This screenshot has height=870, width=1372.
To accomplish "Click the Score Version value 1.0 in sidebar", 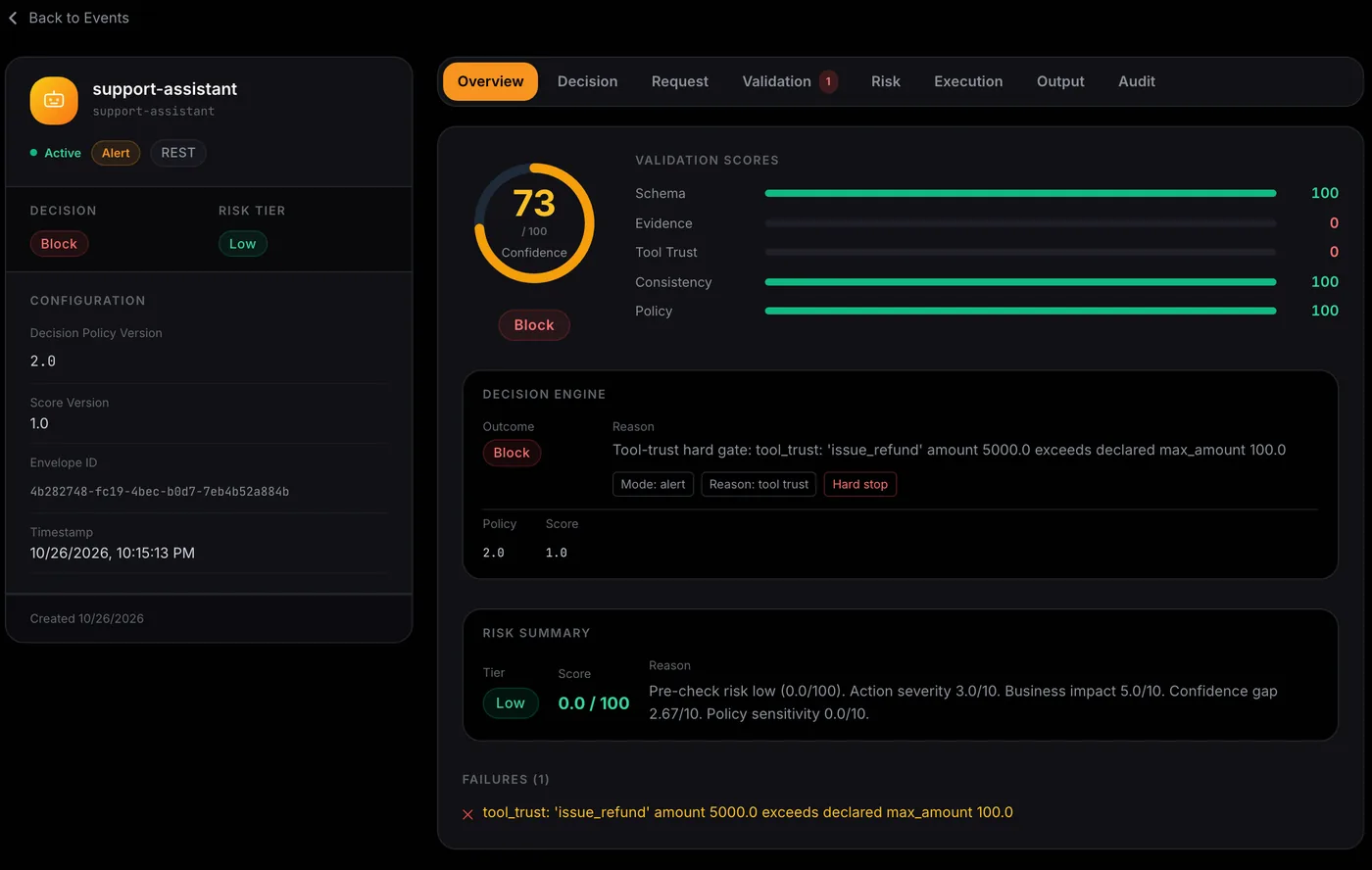I will pyautogui.click(x=39, y=424).
